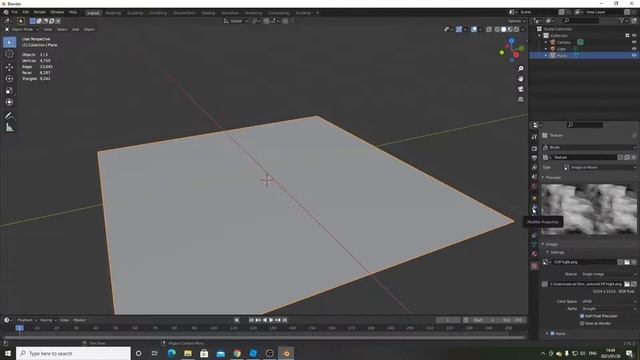Open the Global transform orientation dropdown

(x=236, y=21)
